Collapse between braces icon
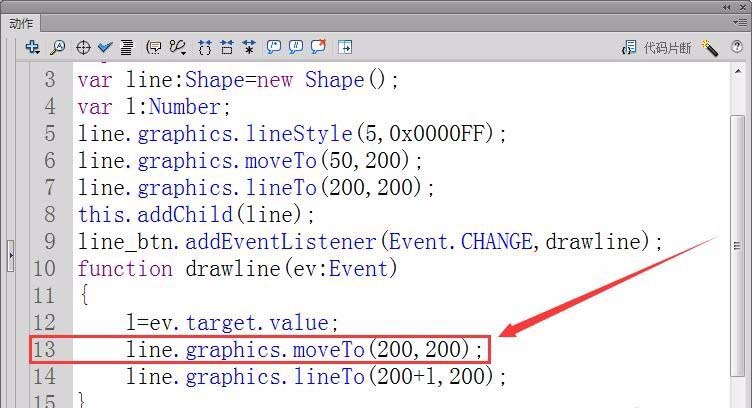Image resolution: width=752 pixels, height=408 pixels. pyautogui.click(x=205, y=47)
